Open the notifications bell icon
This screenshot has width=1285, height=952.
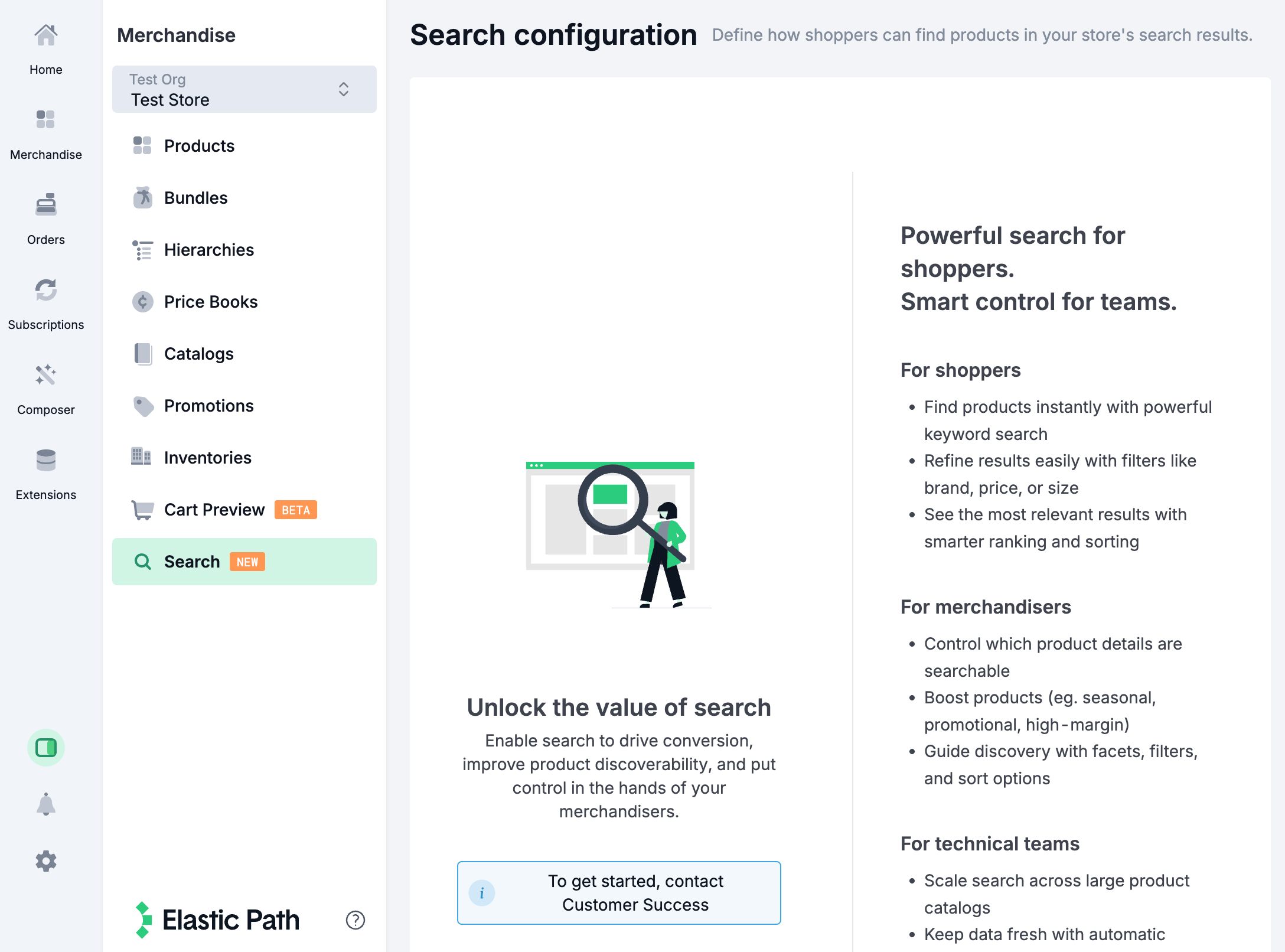point(46,803)
